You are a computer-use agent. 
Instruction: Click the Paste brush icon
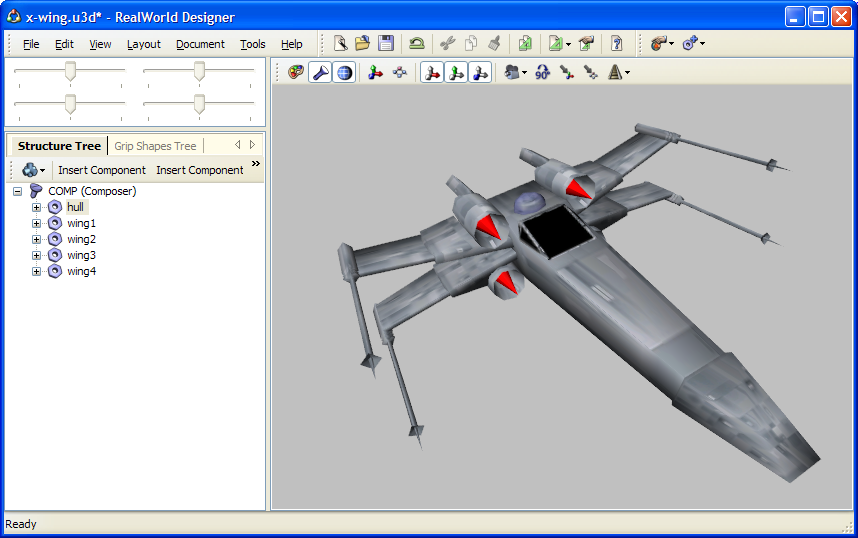pyautogui.click(x=494, y=43)
